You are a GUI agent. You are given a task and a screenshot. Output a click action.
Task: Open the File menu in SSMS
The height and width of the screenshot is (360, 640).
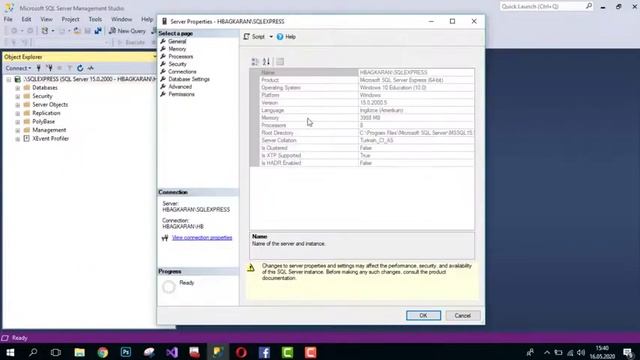tap(8, 19)
